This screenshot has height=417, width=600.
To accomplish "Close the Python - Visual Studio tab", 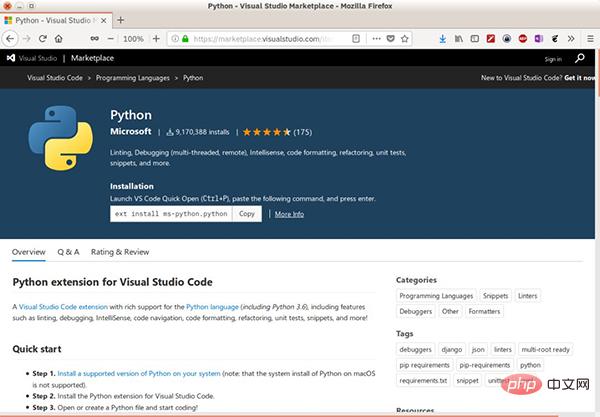I will (104, 21).
